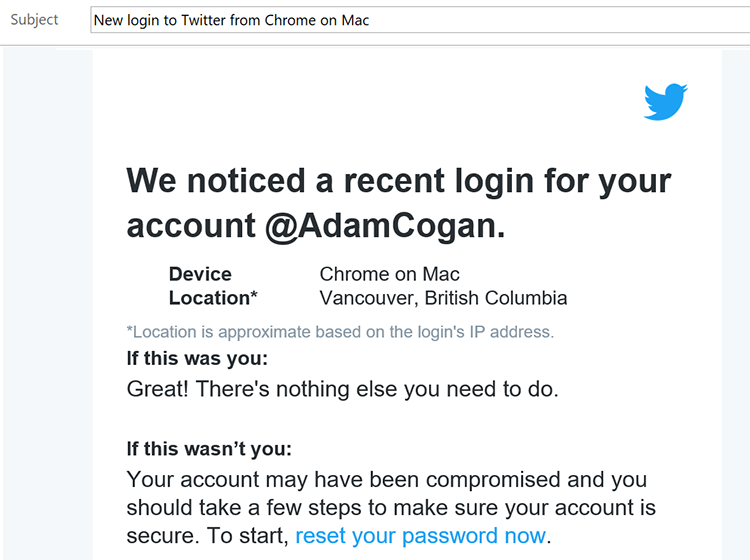The height and width of the screenshot is (560, 750).
Task: Select the Device label
Action: pos(200,274)
